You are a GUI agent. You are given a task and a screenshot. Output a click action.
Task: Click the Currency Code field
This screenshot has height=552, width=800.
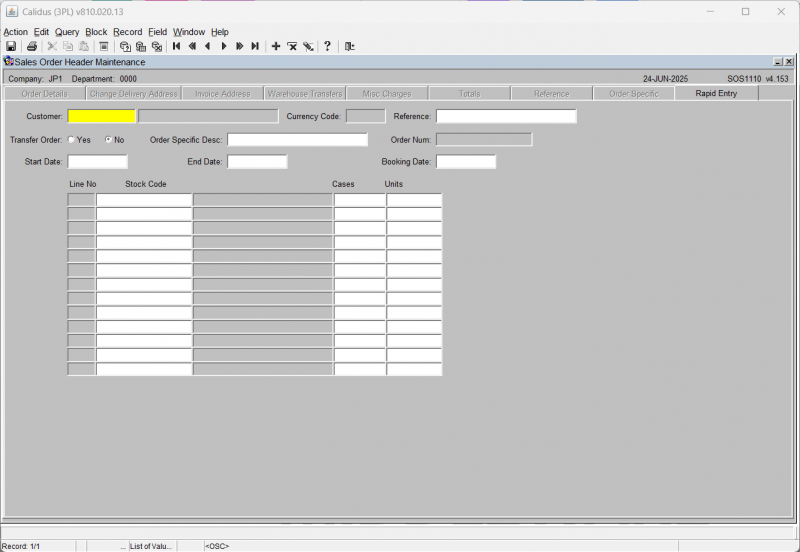365,116
